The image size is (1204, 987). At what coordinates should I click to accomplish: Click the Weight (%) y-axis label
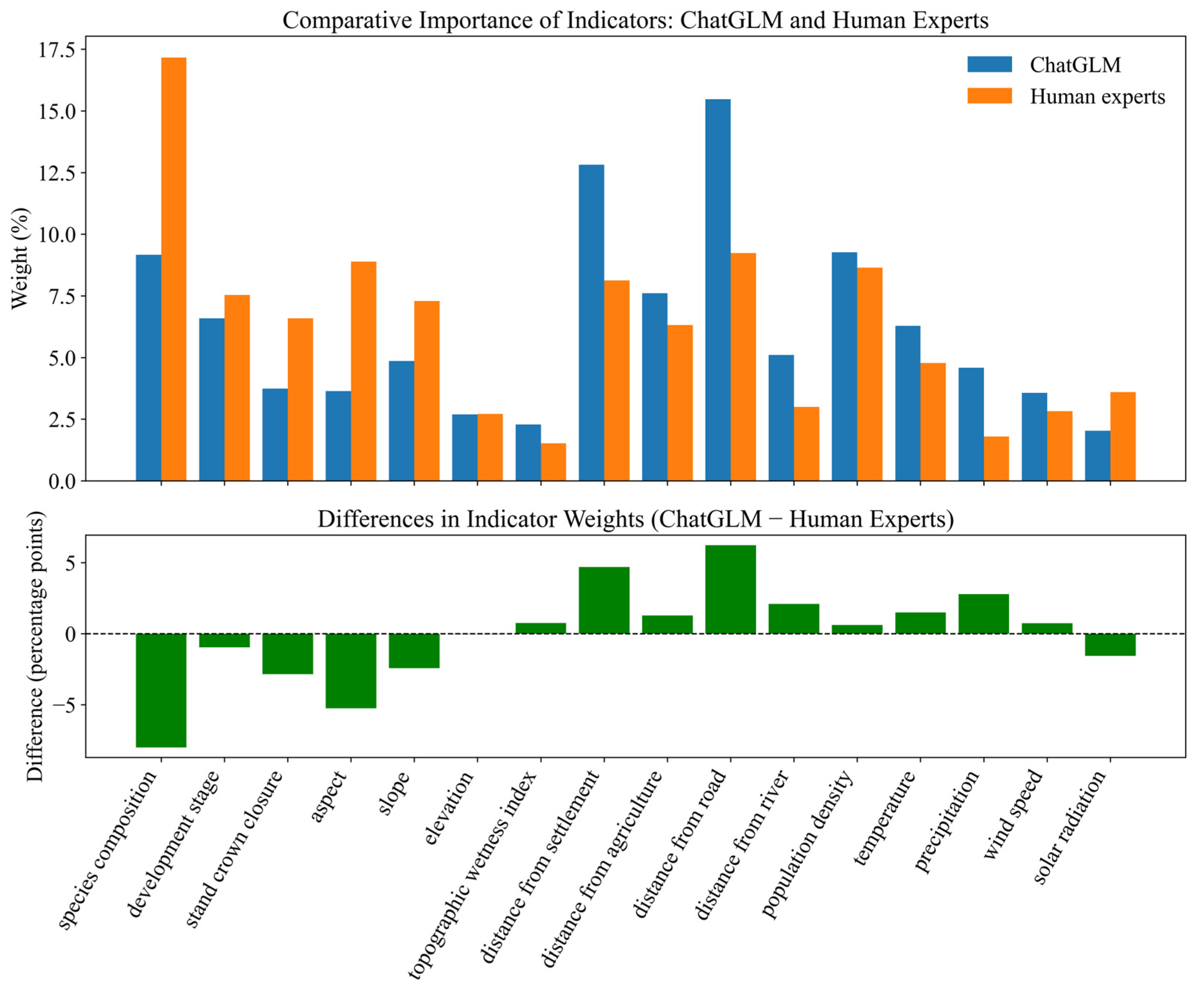pyautogui.click(x=20, y=259)
